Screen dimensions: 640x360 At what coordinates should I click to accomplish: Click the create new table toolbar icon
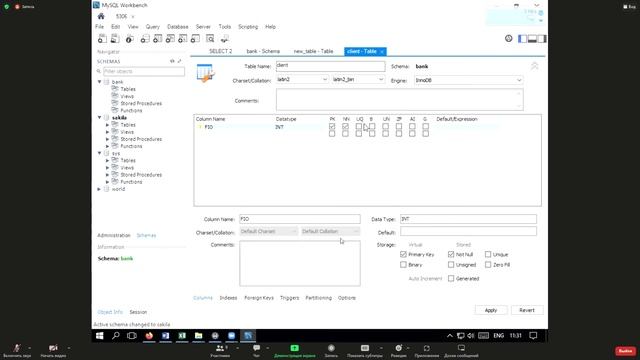click(x=158, y=39)
